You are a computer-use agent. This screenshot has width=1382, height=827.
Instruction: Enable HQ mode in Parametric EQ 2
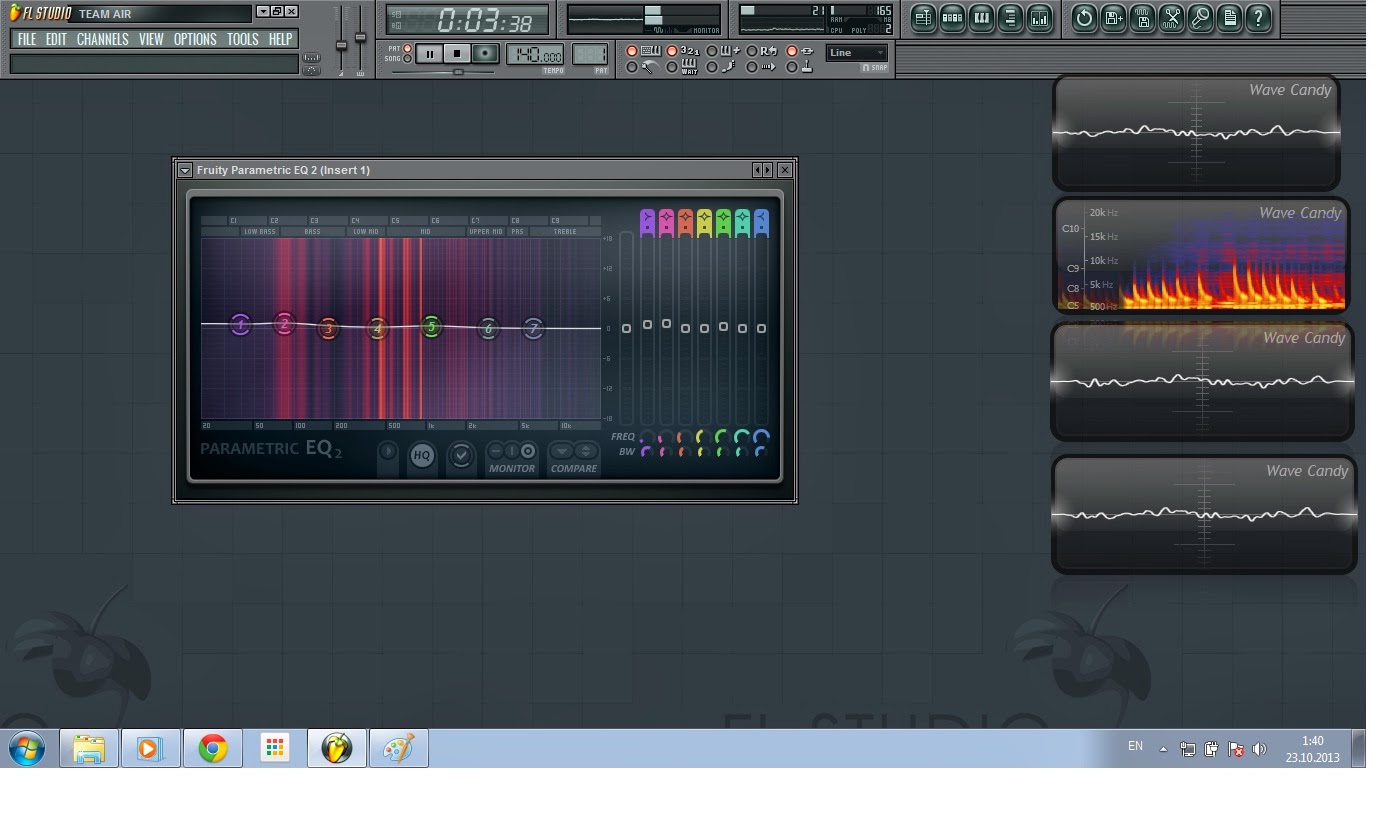[423, 456]
